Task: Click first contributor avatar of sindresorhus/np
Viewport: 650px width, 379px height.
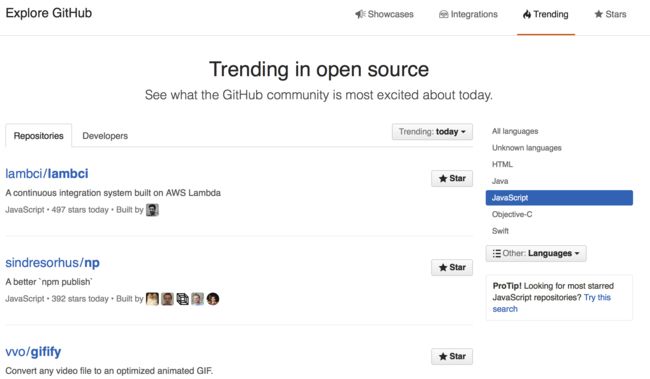Action: pyautogui.click(x=152, y=299)
